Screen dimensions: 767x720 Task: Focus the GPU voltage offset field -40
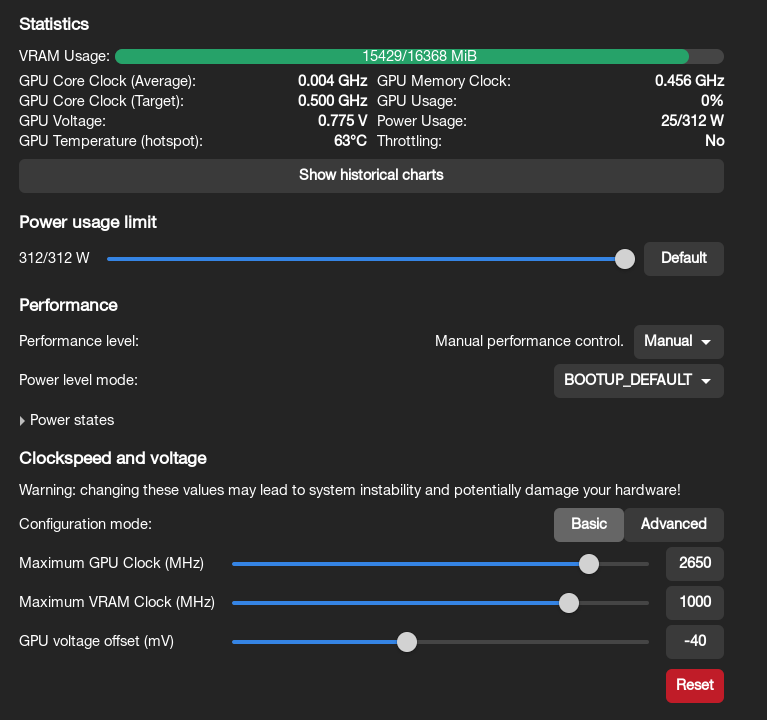(695, 642)
